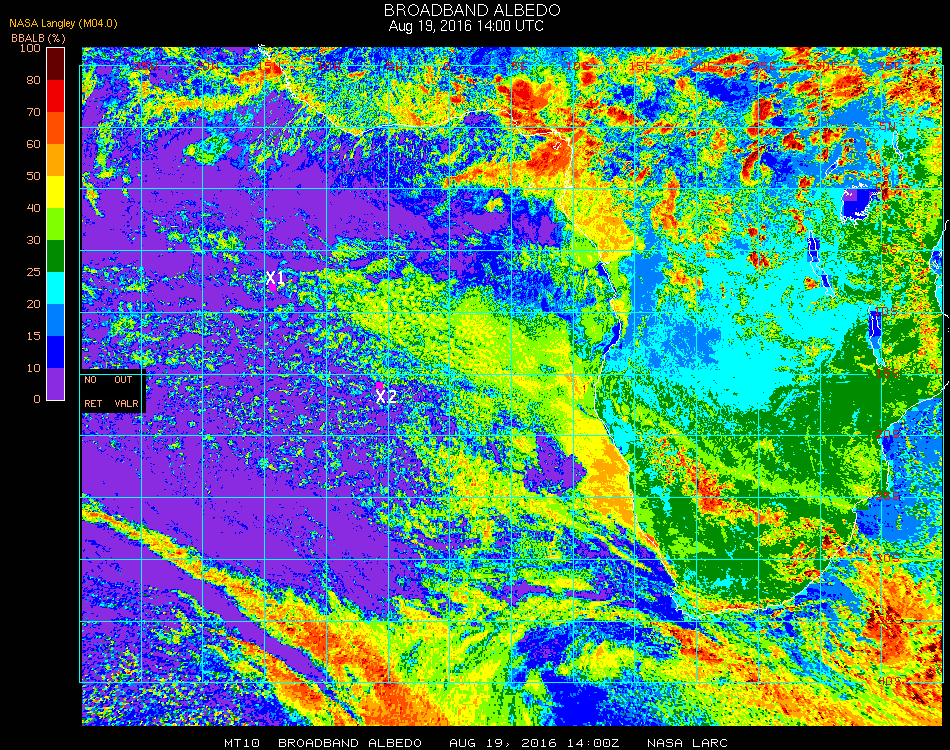Select the yellow 40-50% color bar segment
This screenshot has width=950, height=750.
(56, 192)
